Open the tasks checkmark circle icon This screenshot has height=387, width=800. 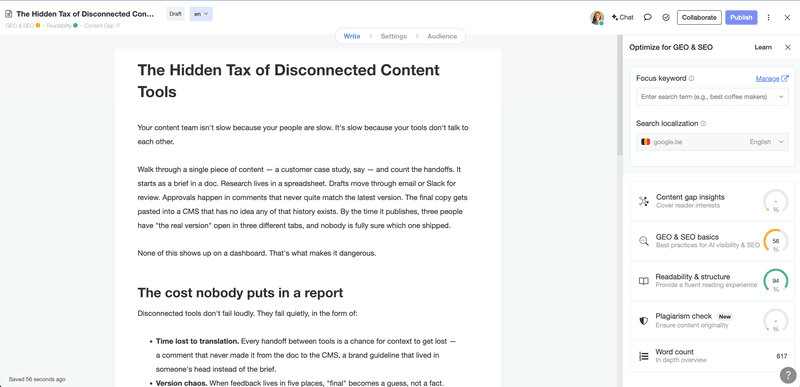click(x=666, y=17)
